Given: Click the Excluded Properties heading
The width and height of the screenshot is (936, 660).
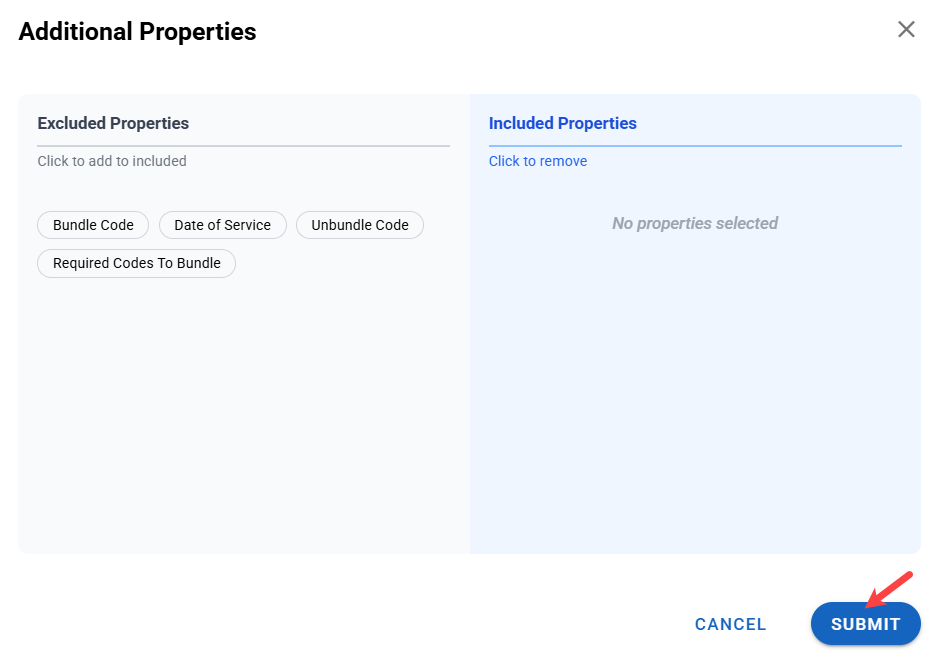Looking at the screenshot, I should click(113, 124).
